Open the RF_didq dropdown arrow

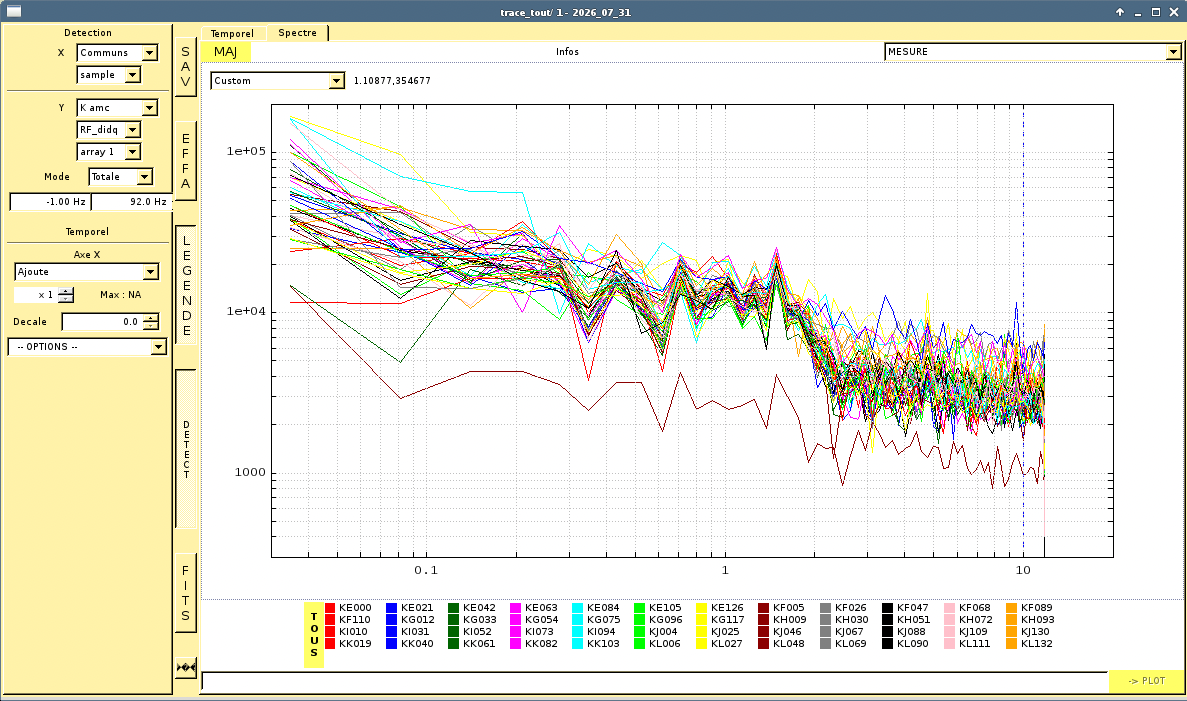coord(132,129)
